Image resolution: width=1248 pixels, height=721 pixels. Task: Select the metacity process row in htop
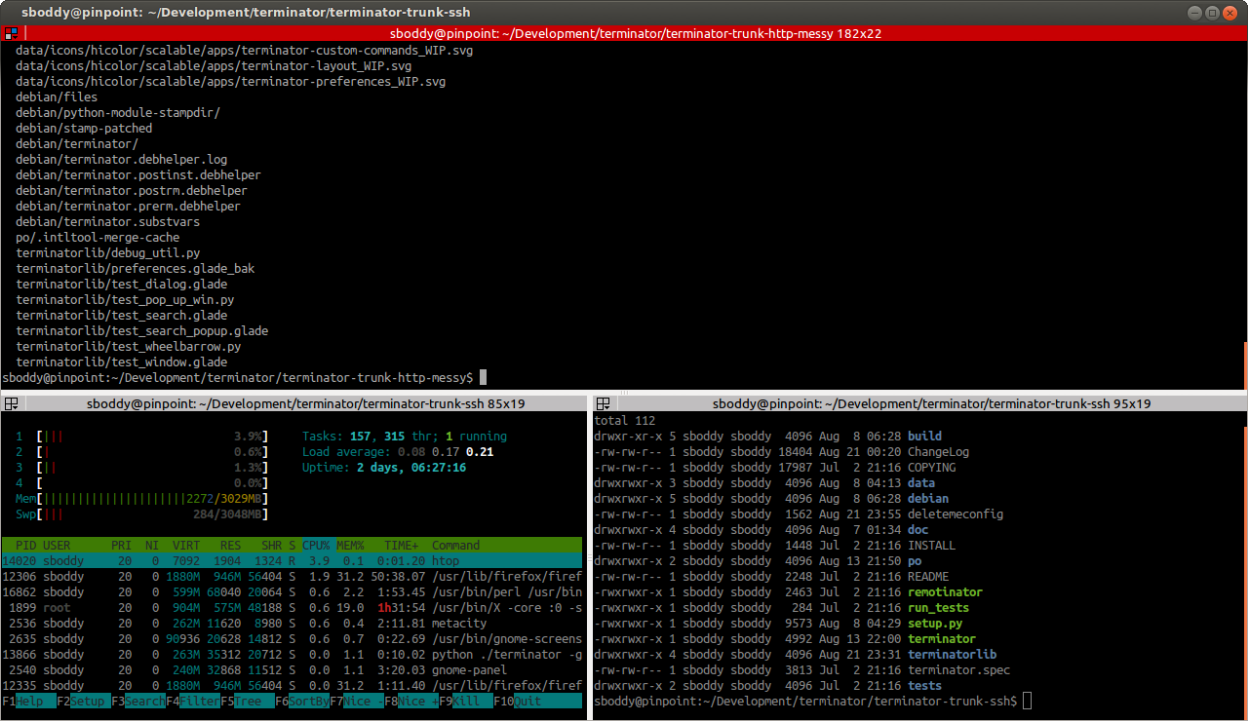290,624
